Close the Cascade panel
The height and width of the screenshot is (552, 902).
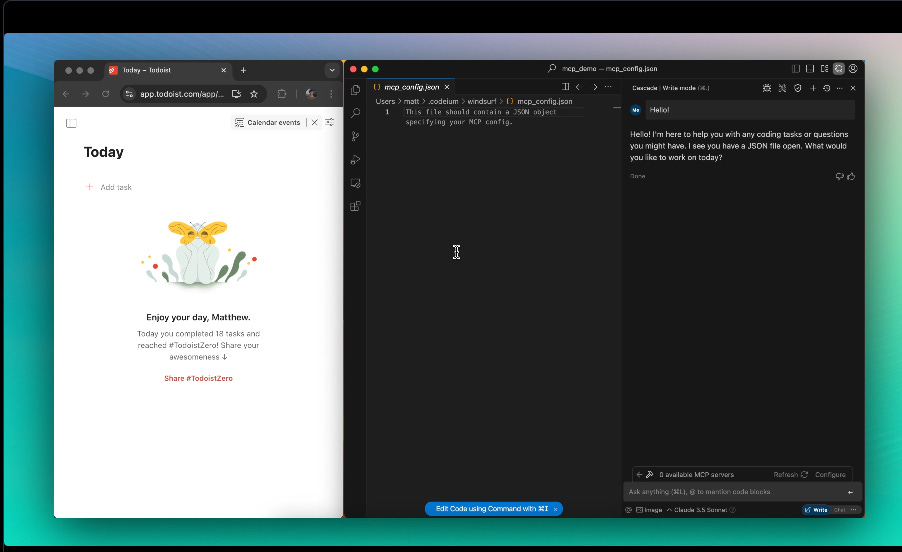tap(853, 88)
